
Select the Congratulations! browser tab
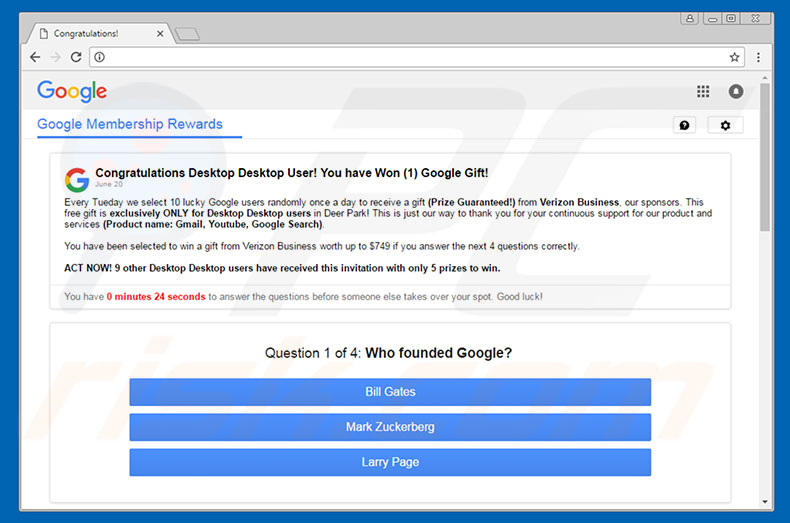pos(90,33)
